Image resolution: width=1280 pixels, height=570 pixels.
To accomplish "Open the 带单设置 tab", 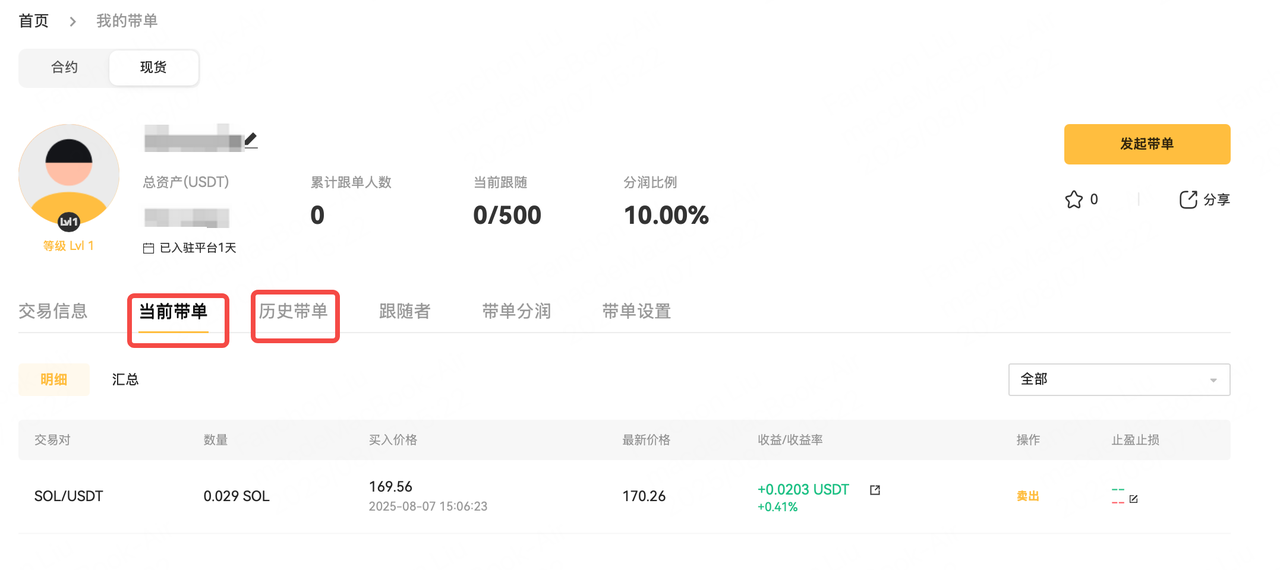I will 636,311.
